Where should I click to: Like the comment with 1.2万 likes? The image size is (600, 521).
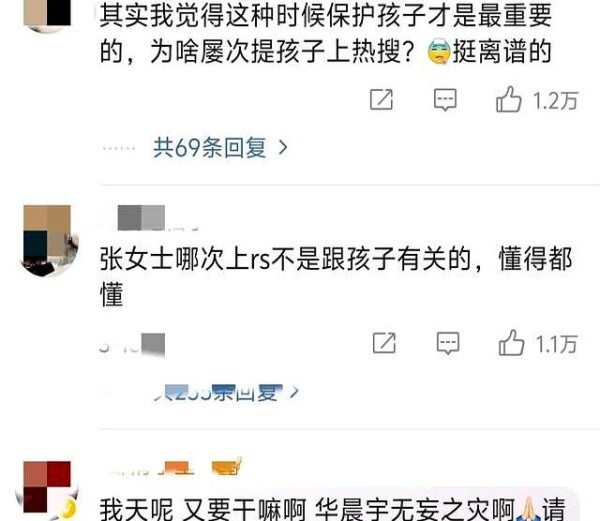click(509, 99)
